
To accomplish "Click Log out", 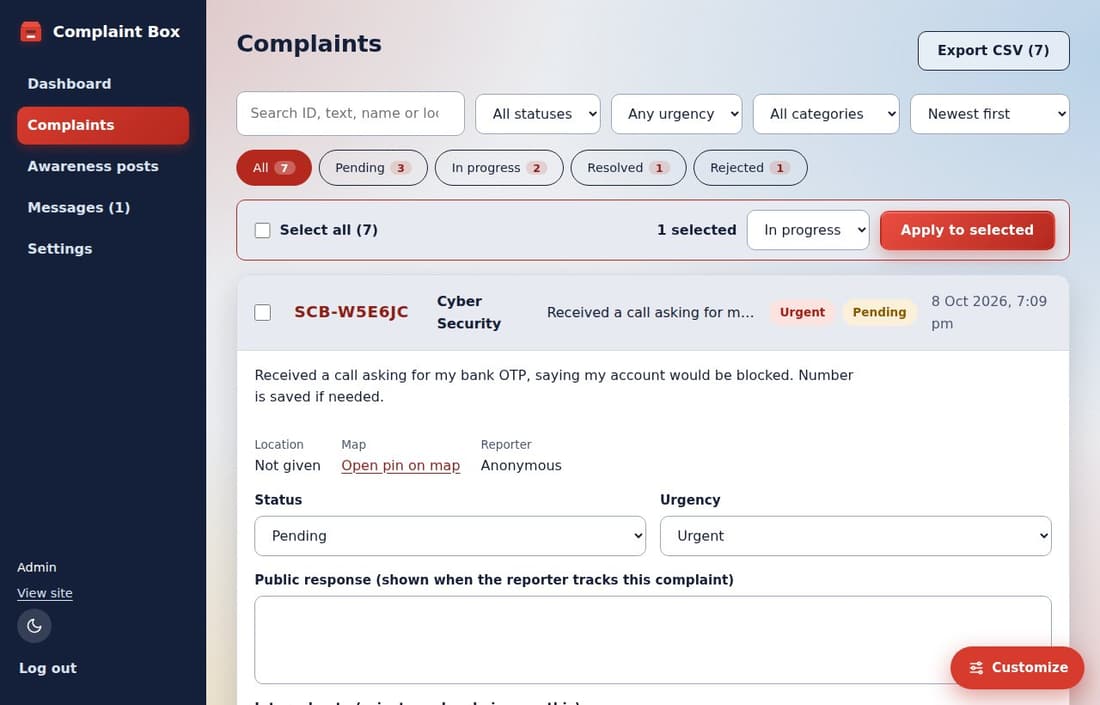I will click(48, 668).
